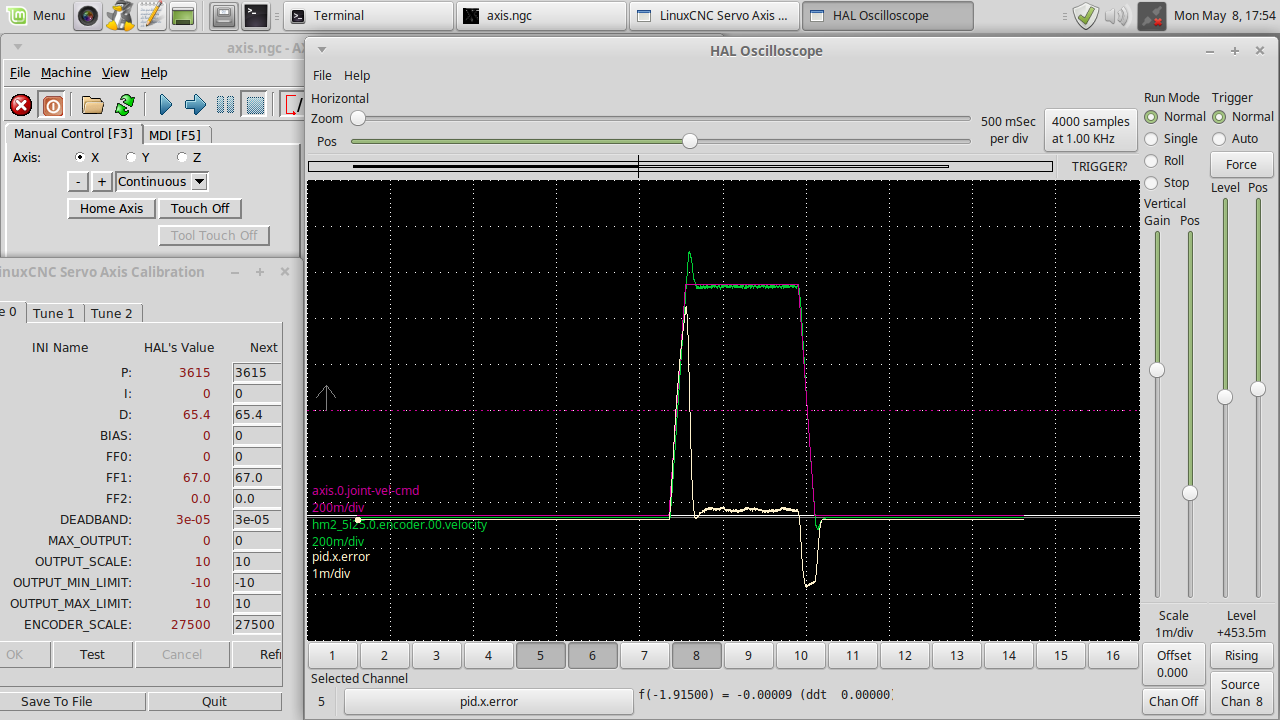Click the green desktop panel launcher
Screen dimensions: 1280x720
tap(183, 15)
